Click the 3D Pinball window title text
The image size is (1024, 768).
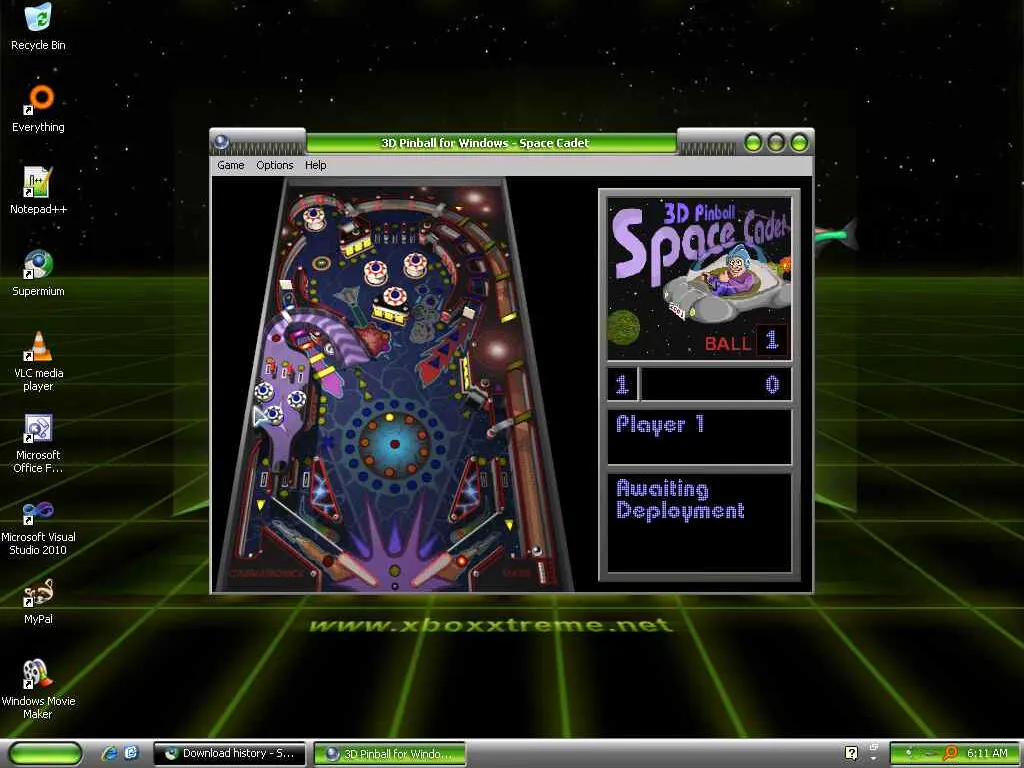(485, 142)
